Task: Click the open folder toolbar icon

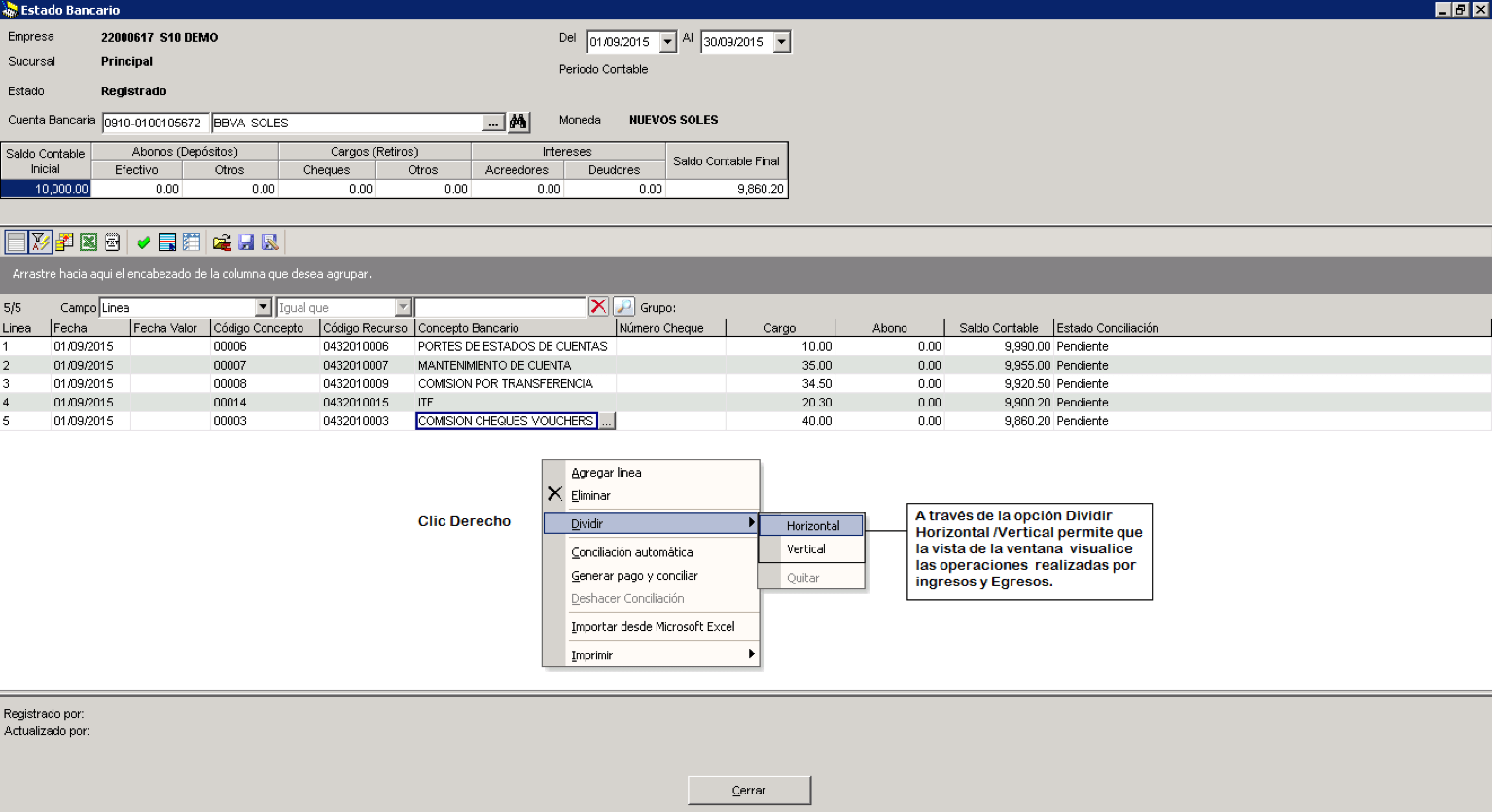Action: pyautogui.click(x=222, y=242)
